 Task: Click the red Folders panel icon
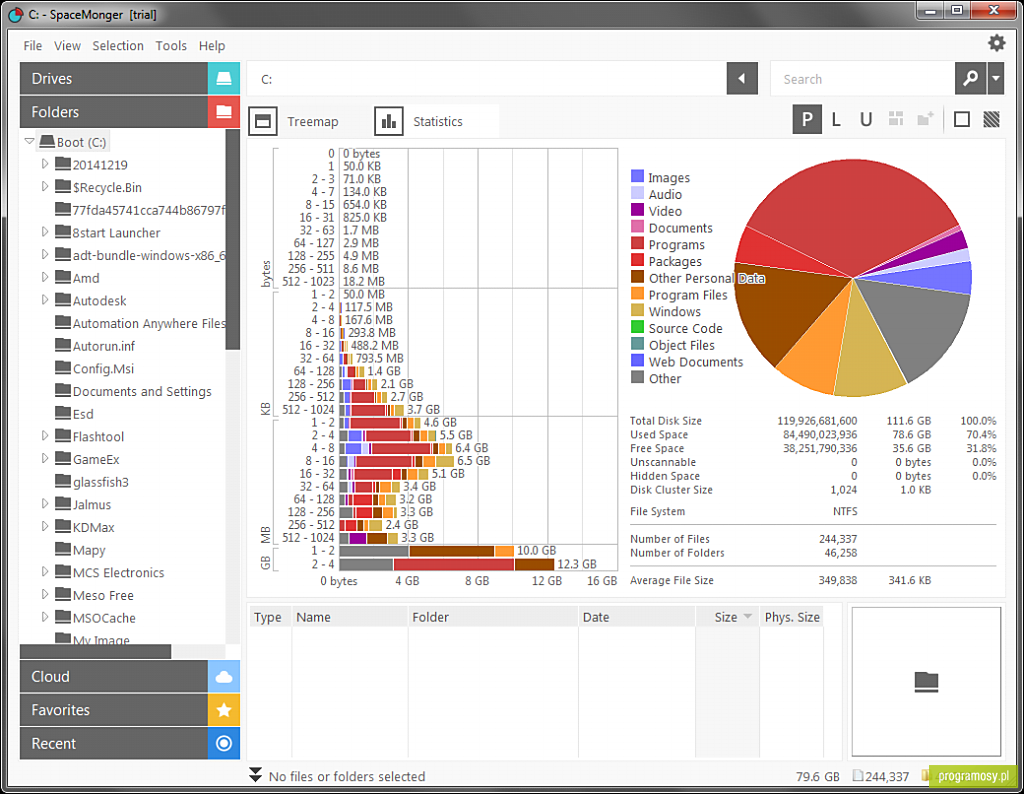click(224, 112)
